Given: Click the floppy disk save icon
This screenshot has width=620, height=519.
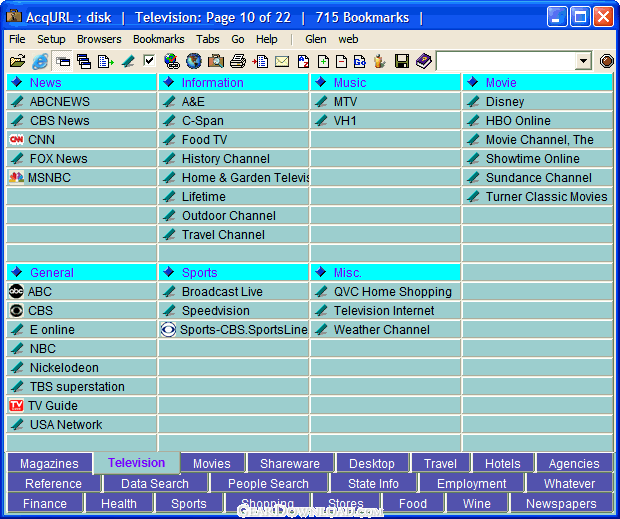Looking at the screenshot, I should coord(402,61).
